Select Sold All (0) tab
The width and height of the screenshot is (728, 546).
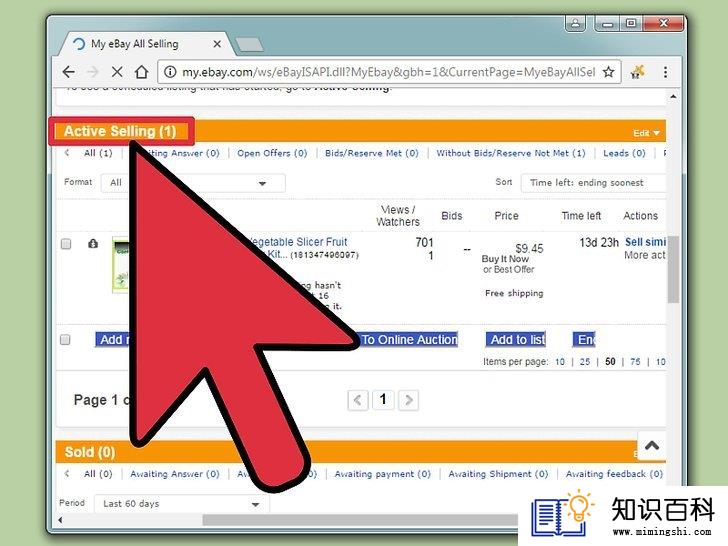click(98, 474)
